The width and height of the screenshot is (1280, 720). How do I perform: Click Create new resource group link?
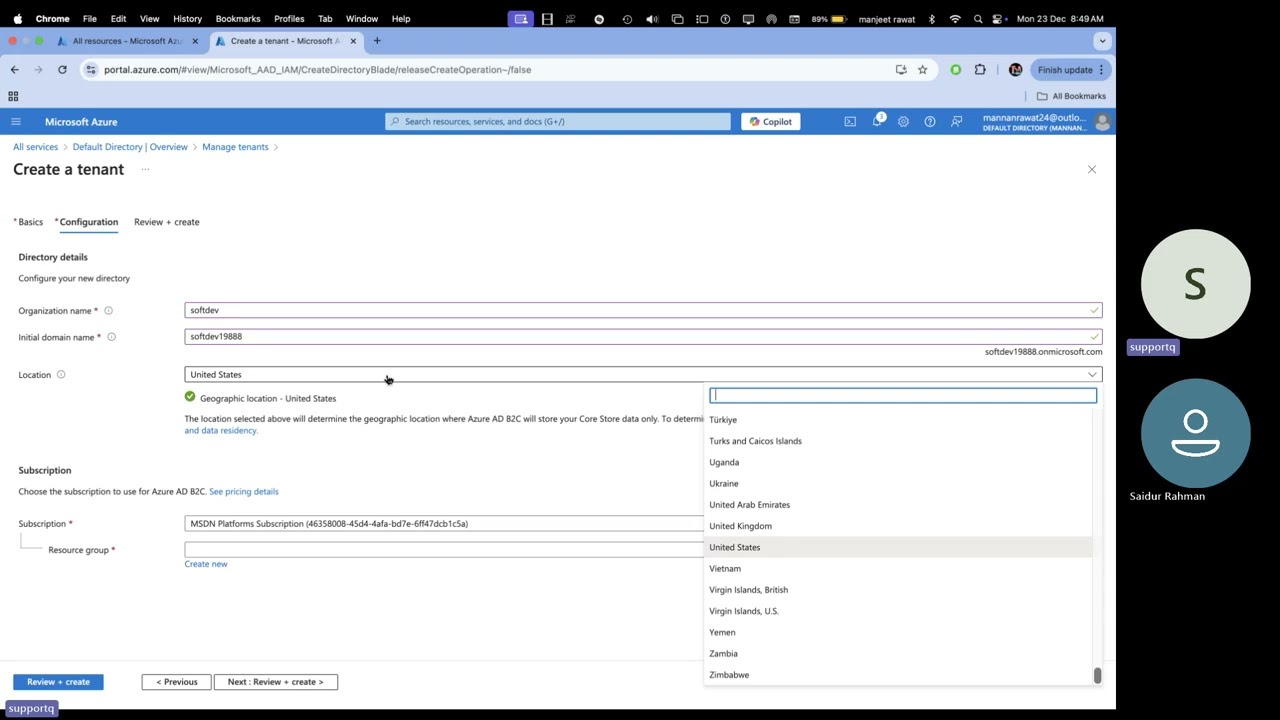click(206, 564)
